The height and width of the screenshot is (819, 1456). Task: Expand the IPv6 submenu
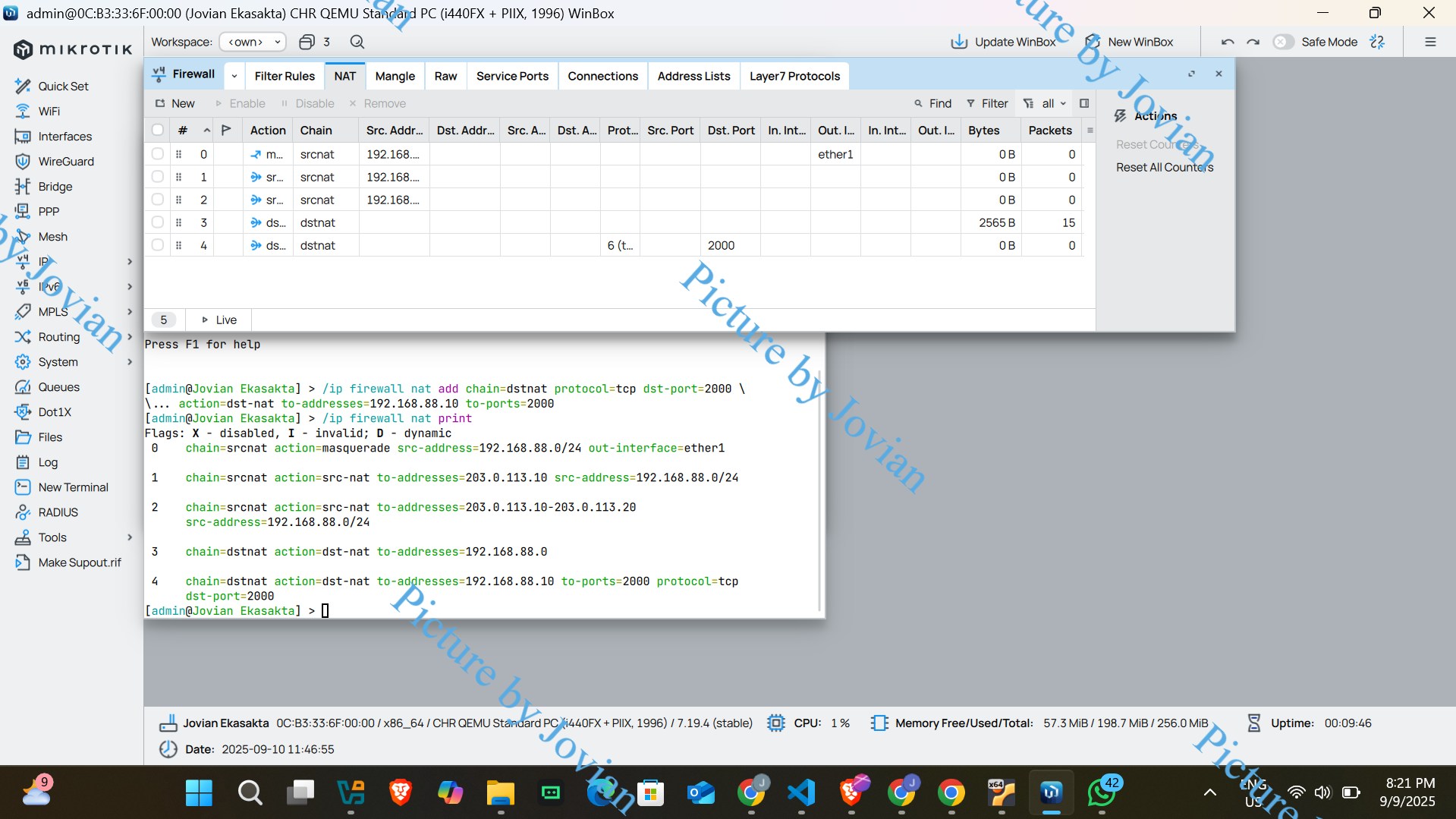tap(130, 287)
